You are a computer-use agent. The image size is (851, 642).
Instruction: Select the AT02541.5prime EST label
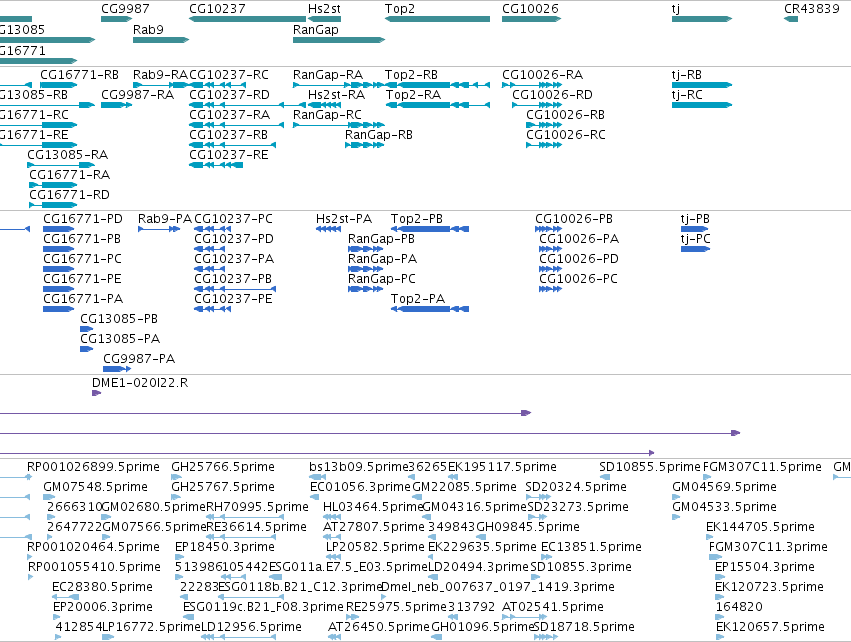coord(552,607)
